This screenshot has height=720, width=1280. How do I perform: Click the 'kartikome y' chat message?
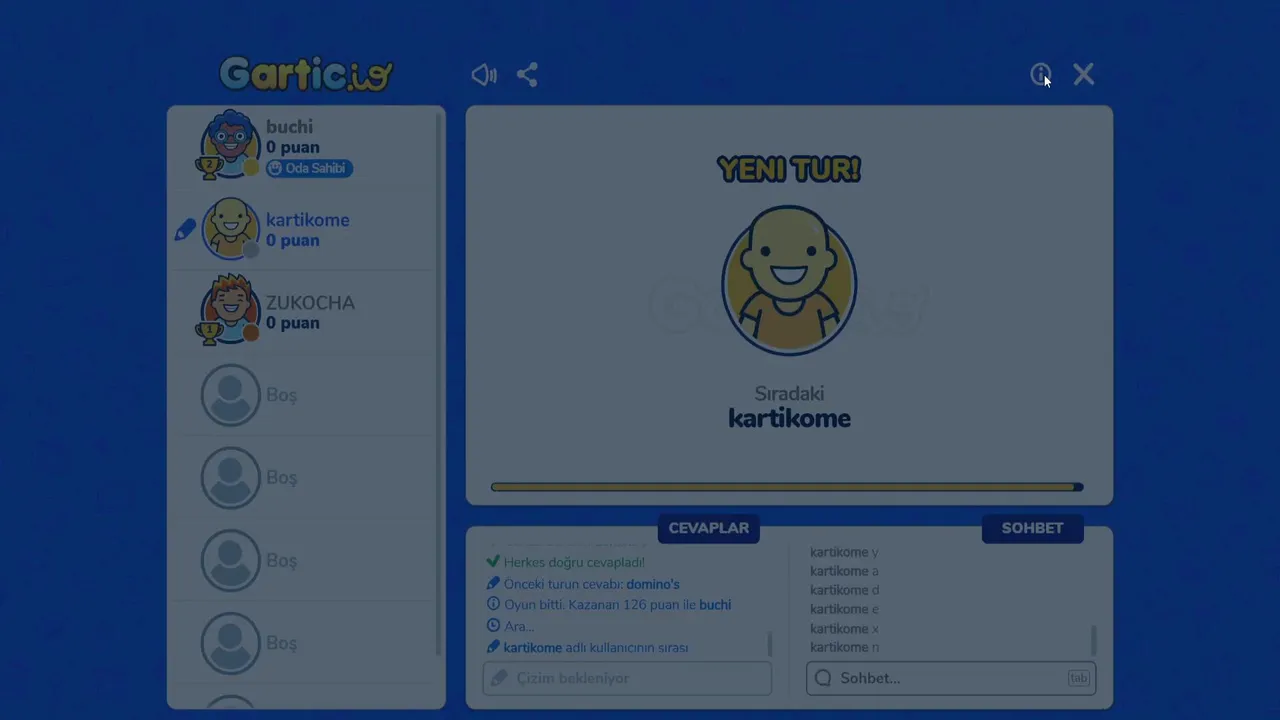point(844,552)
